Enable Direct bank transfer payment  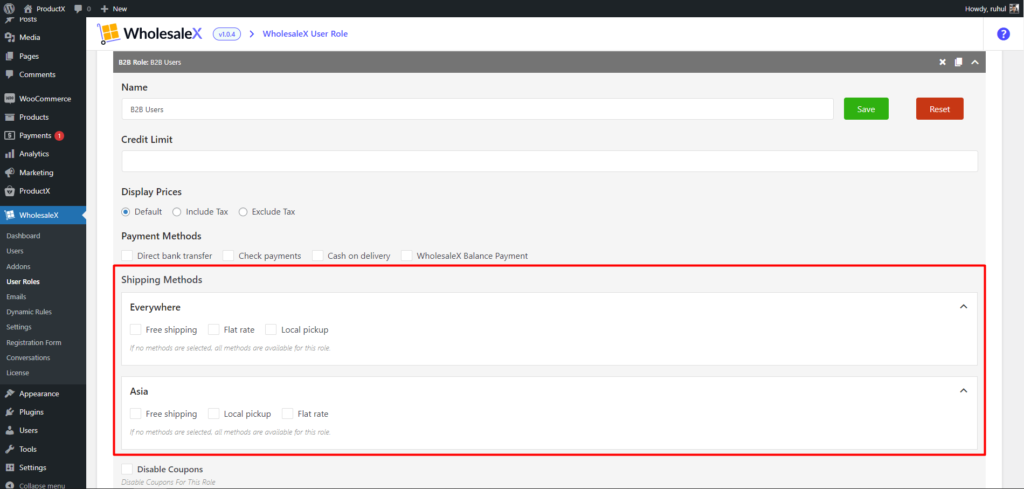(127, 255)
